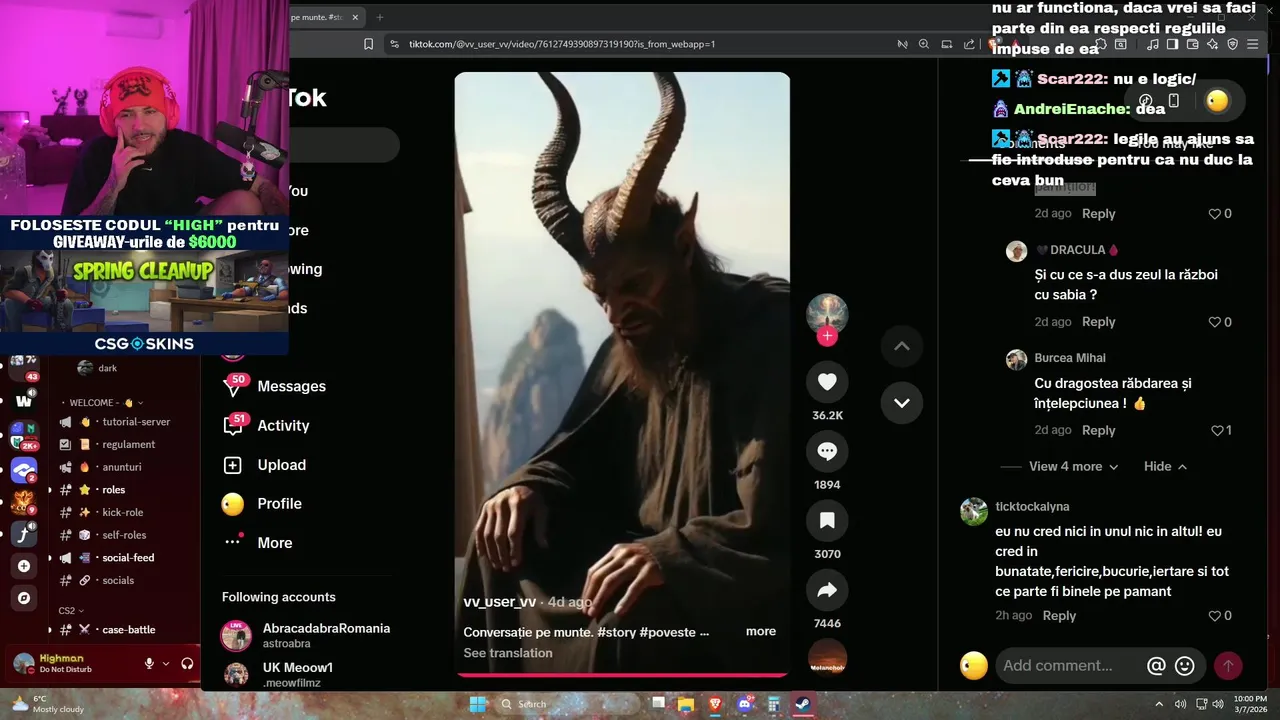Open Steam from taskbar
1280x720 pixels.
[x=802, y=704]
